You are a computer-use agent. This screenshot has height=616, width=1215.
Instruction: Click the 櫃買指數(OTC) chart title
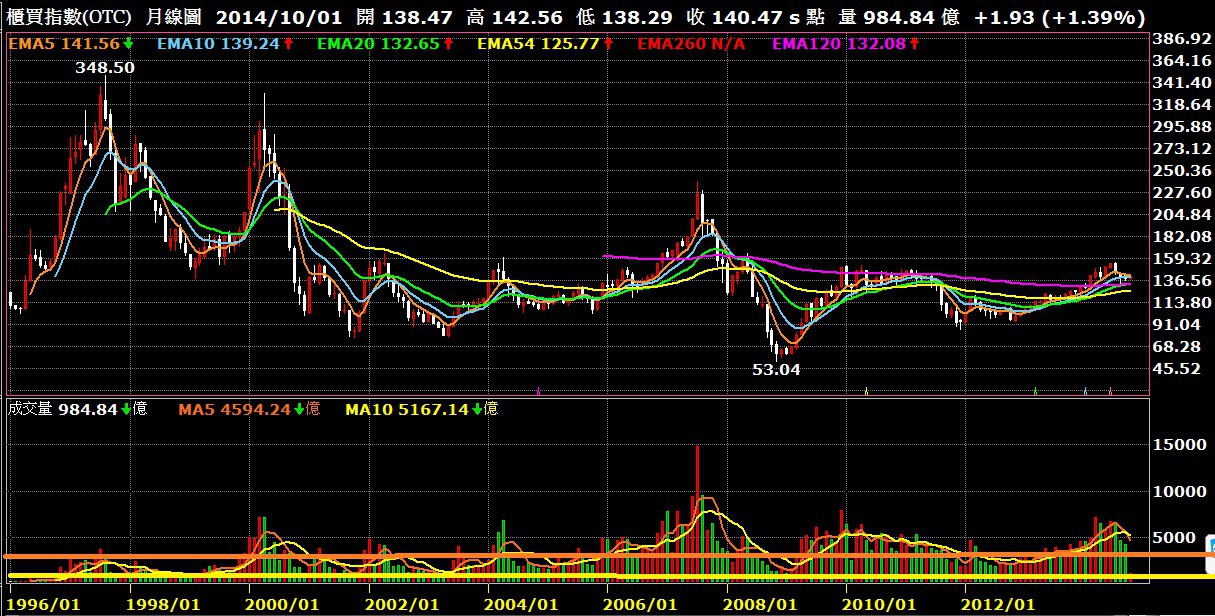(x=69, y=17)
